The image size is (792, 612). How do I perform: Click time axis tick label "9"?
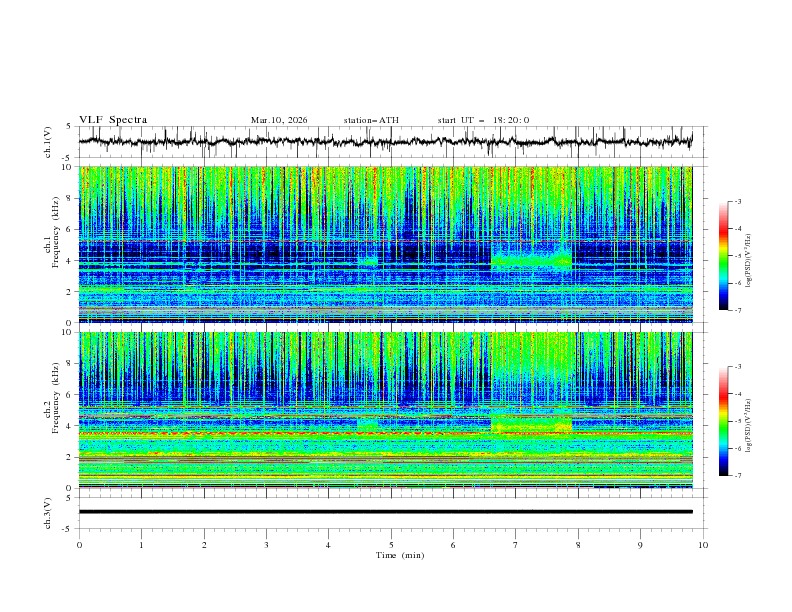(x=640, y=545)
